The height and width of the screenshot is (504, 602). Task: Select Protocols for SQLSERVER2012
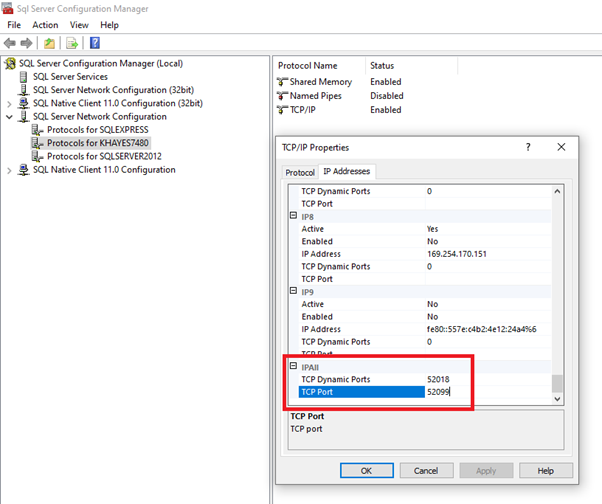click(x=104, y=156)
